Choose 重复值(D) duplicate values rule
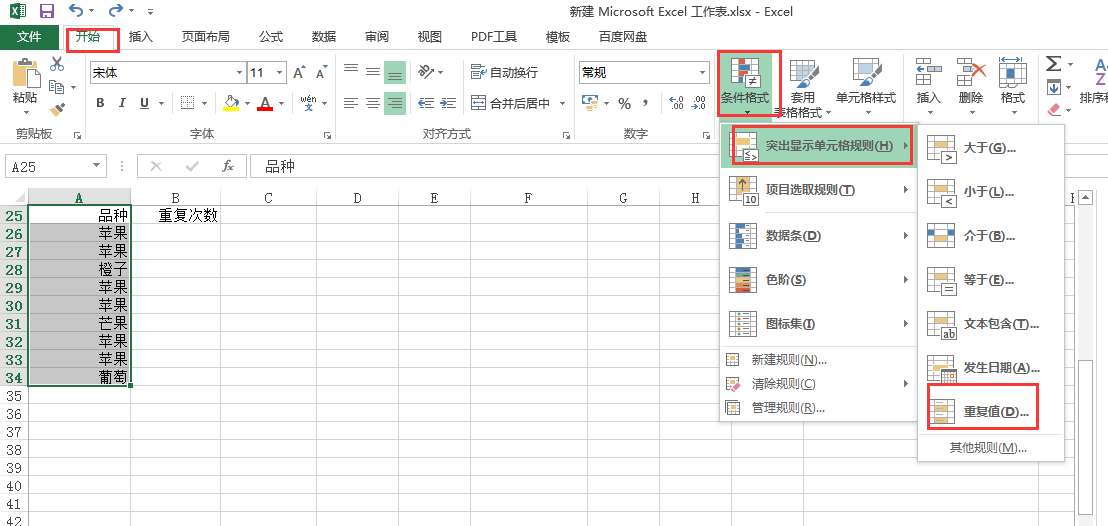The width and height of the screenshot is (1108, 526). 991,411
